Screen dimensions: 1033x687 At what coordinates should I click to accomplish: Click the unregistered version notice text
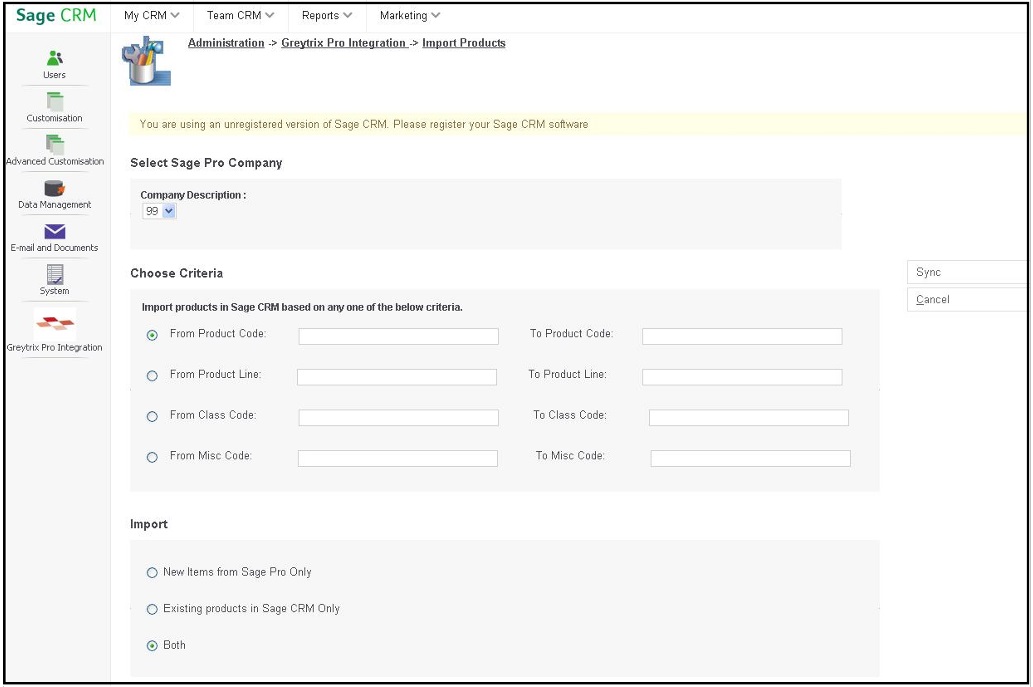pos(364,124)
